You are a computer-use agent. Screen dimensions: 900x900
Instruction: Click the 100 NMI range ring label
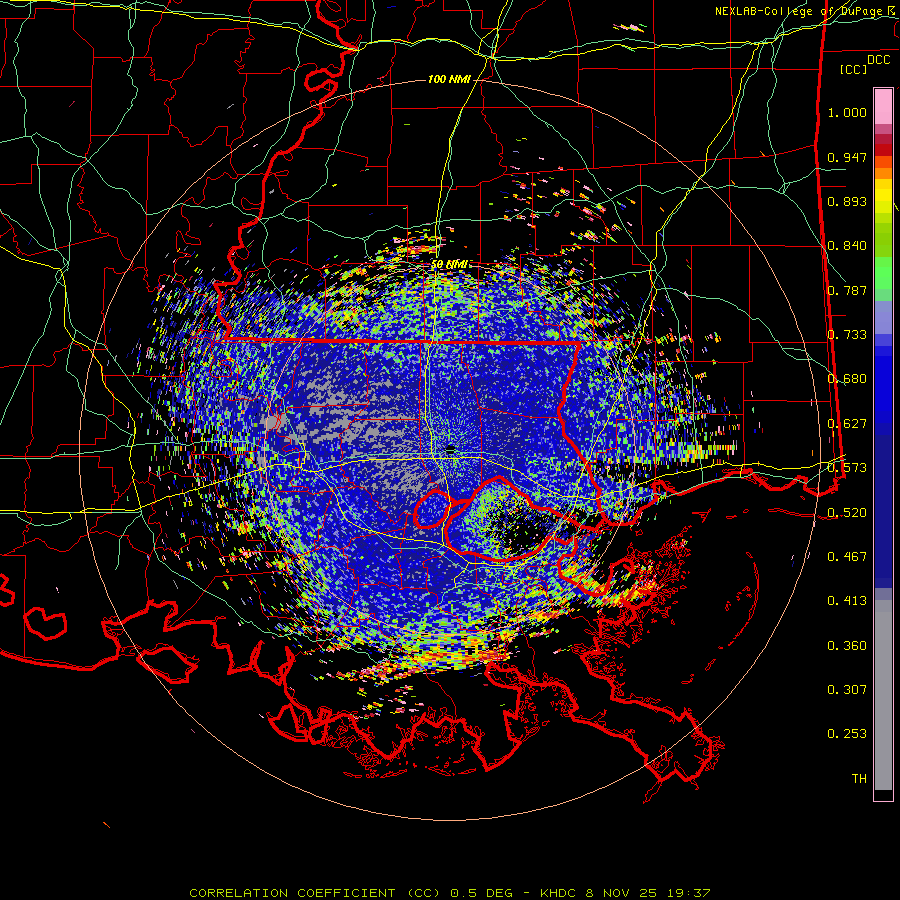[449, 79]
